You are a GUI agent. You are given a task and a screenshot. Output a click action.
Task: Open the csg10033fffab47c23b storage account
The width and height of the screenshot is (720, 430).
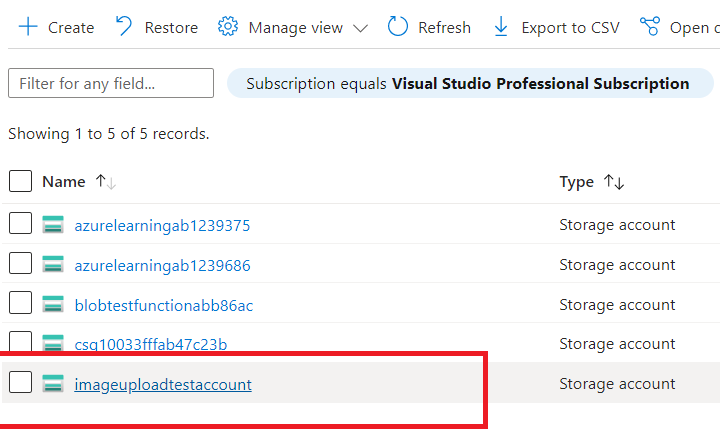click(x=151, y=344)
